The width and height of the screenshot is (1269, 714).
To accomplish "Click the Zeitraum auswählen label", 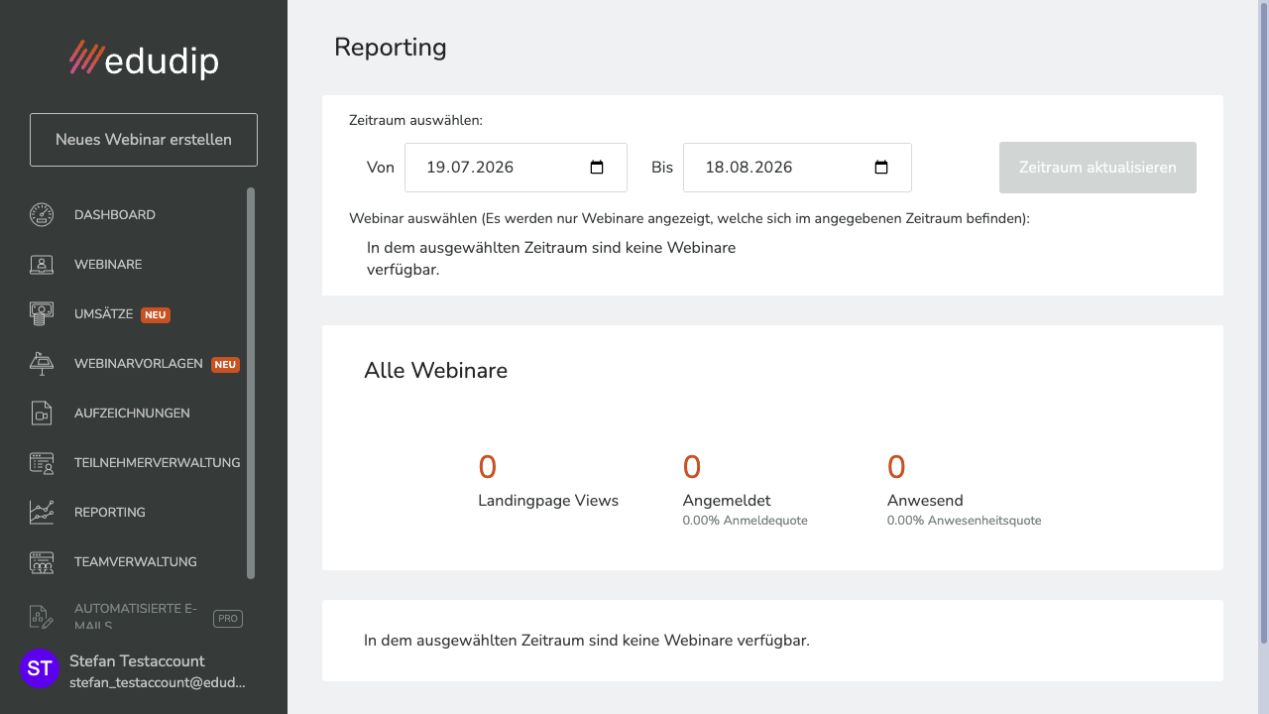I will click(x=416, y=120).
